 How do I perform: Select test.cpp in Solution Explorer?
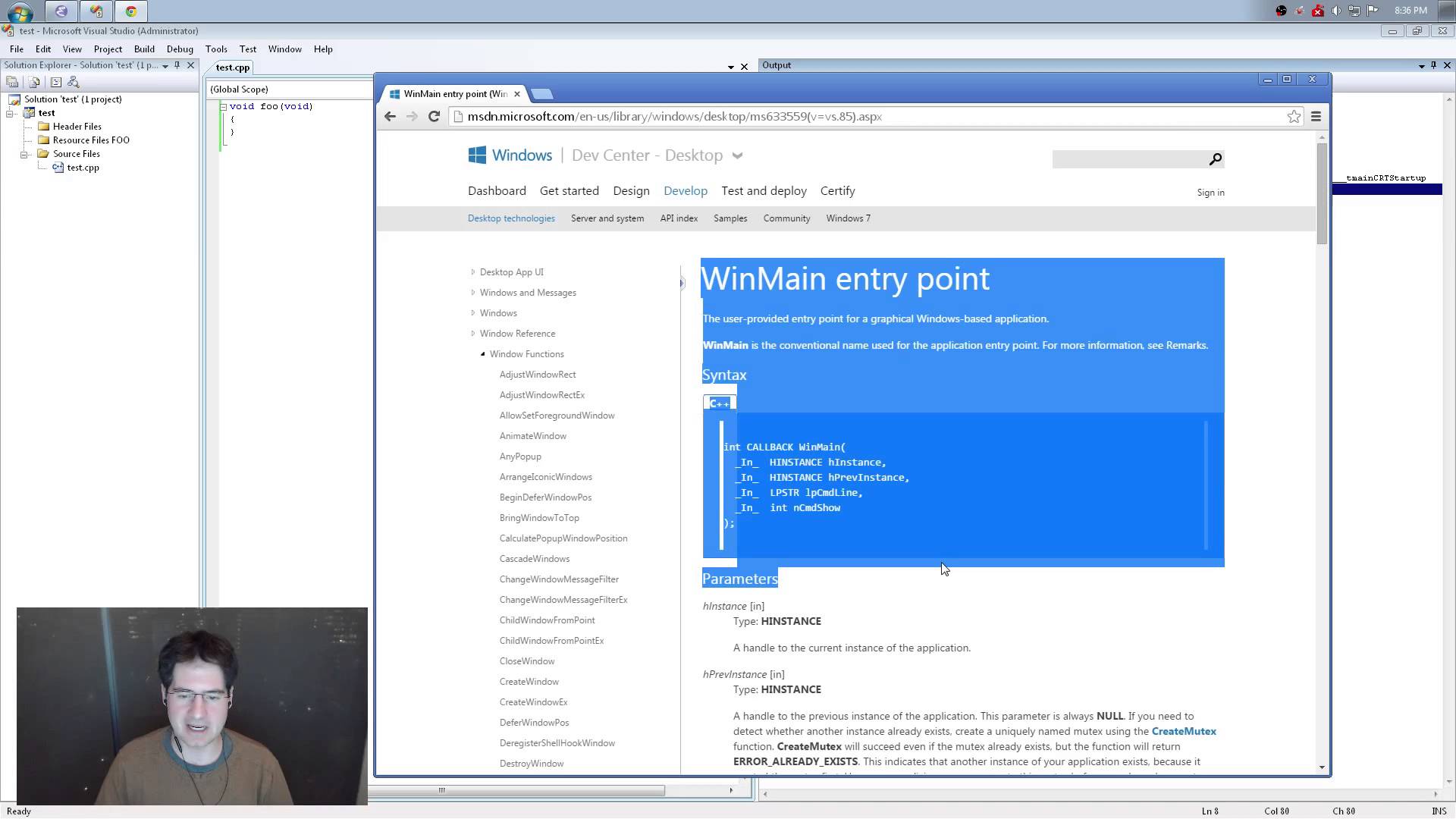pyautogui.click(x=83, y=168)
